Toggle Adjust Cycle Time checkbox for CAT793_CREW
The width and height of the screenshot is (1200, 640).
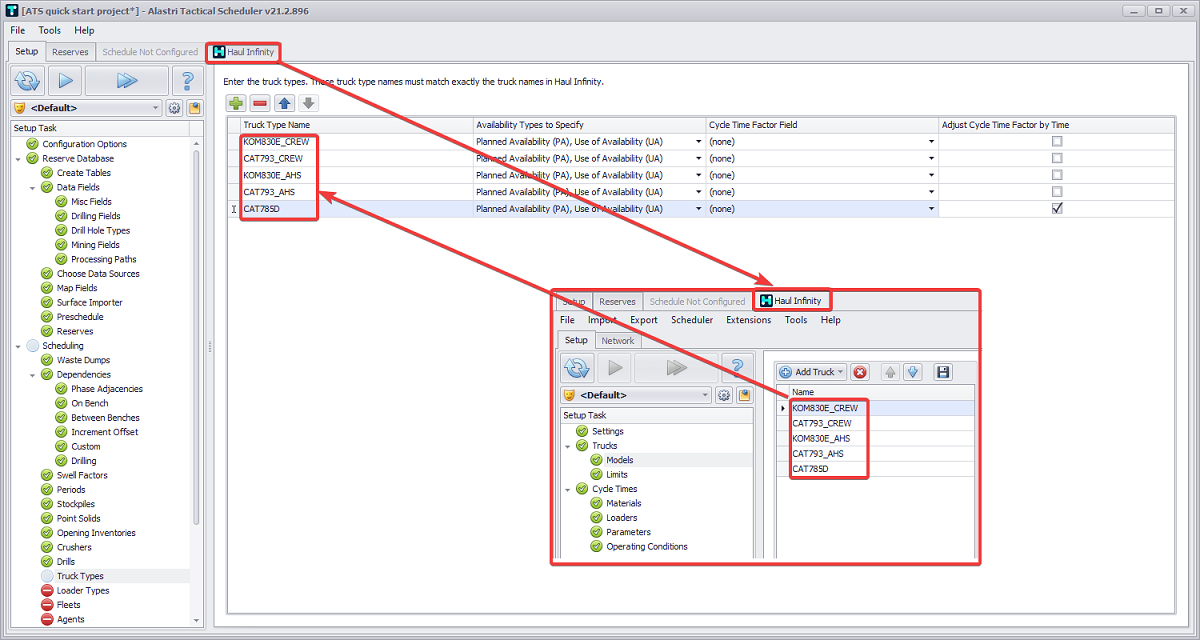click(1057, 158)
